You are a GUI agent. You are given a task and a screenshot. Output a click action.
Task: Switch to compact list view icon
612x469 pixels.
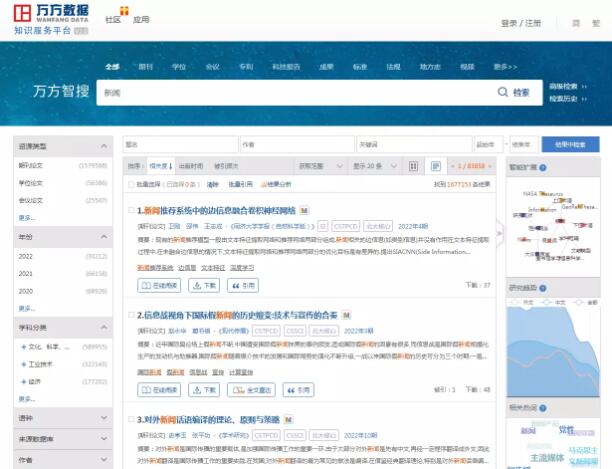413,166
